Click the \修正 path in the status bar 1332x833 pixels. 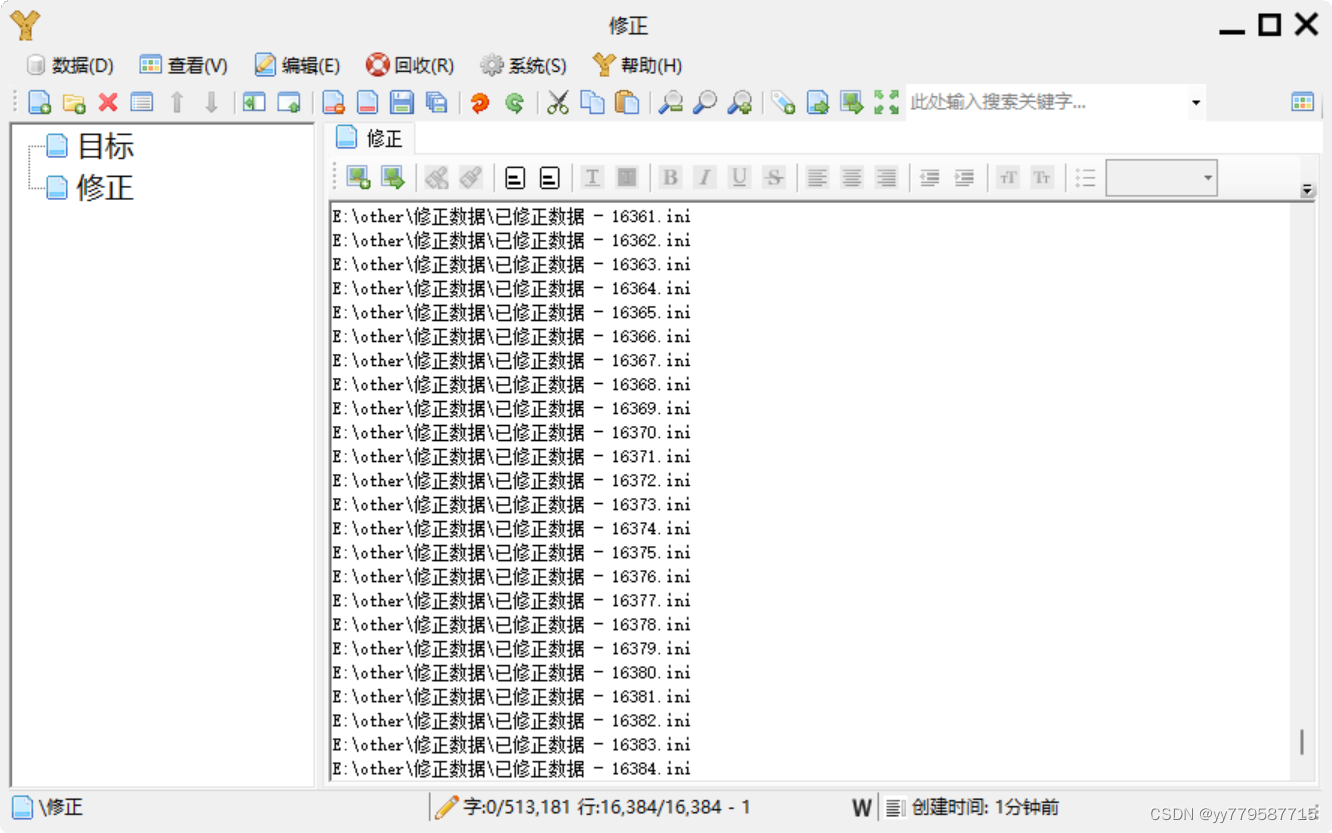click(x=61, y=808)
